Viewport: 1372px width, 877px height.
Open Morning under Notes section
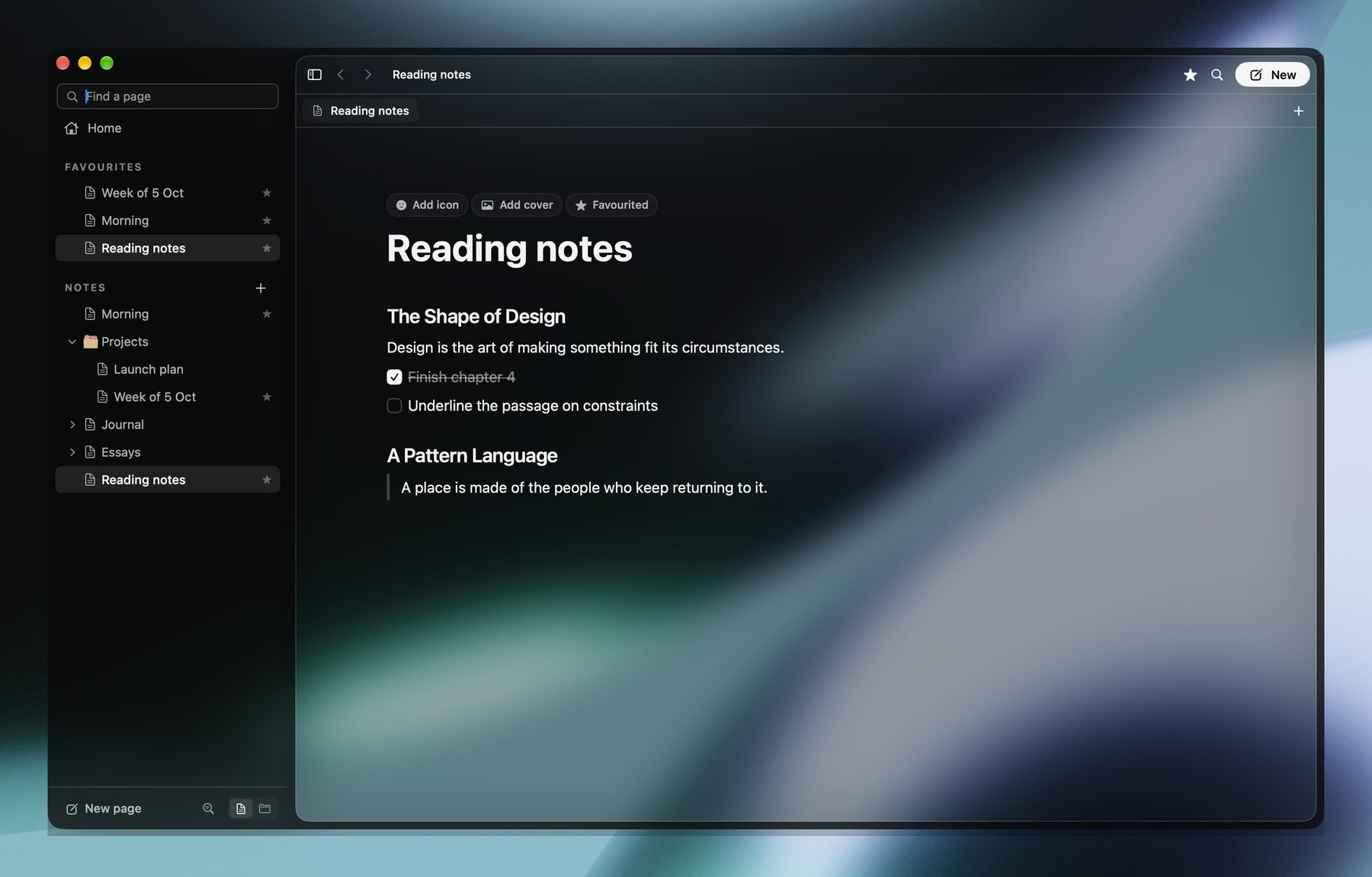click(168, 314)
